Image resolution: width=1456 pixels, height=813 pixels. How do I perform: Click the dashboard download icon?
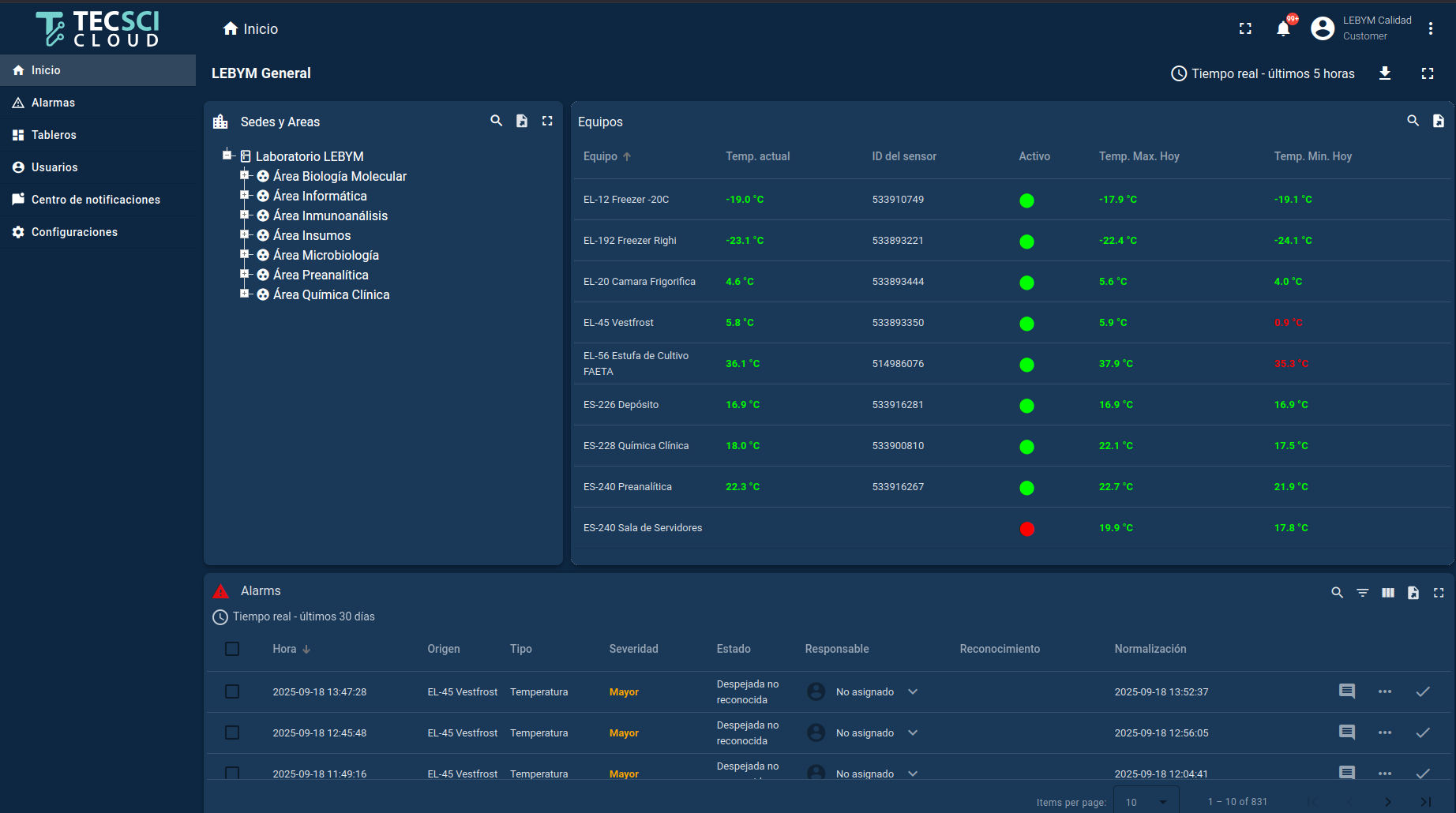coord(1385,73)
